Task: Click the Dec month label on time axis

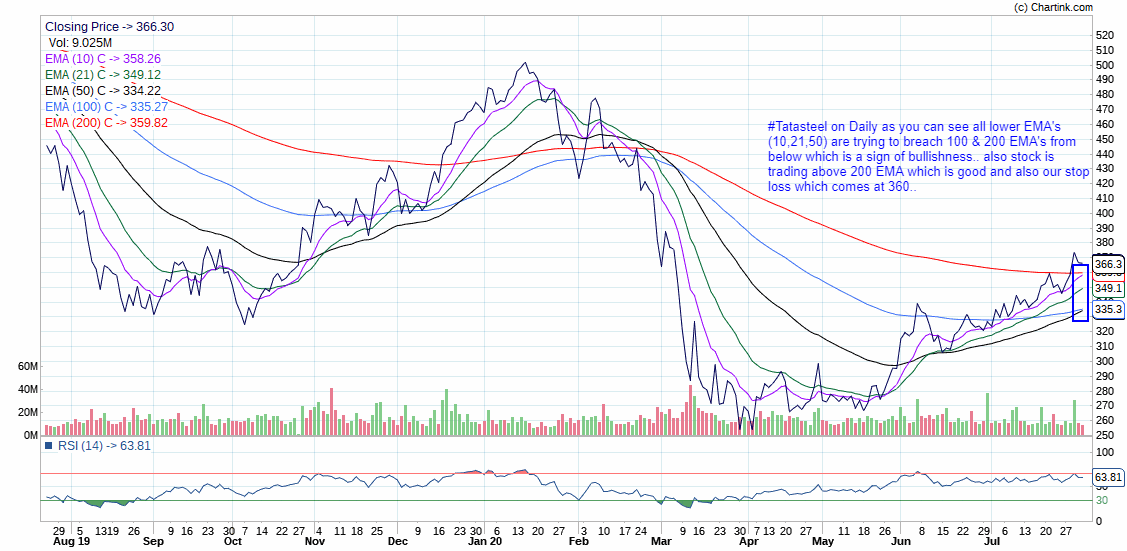Action: (x=397, y=542)
